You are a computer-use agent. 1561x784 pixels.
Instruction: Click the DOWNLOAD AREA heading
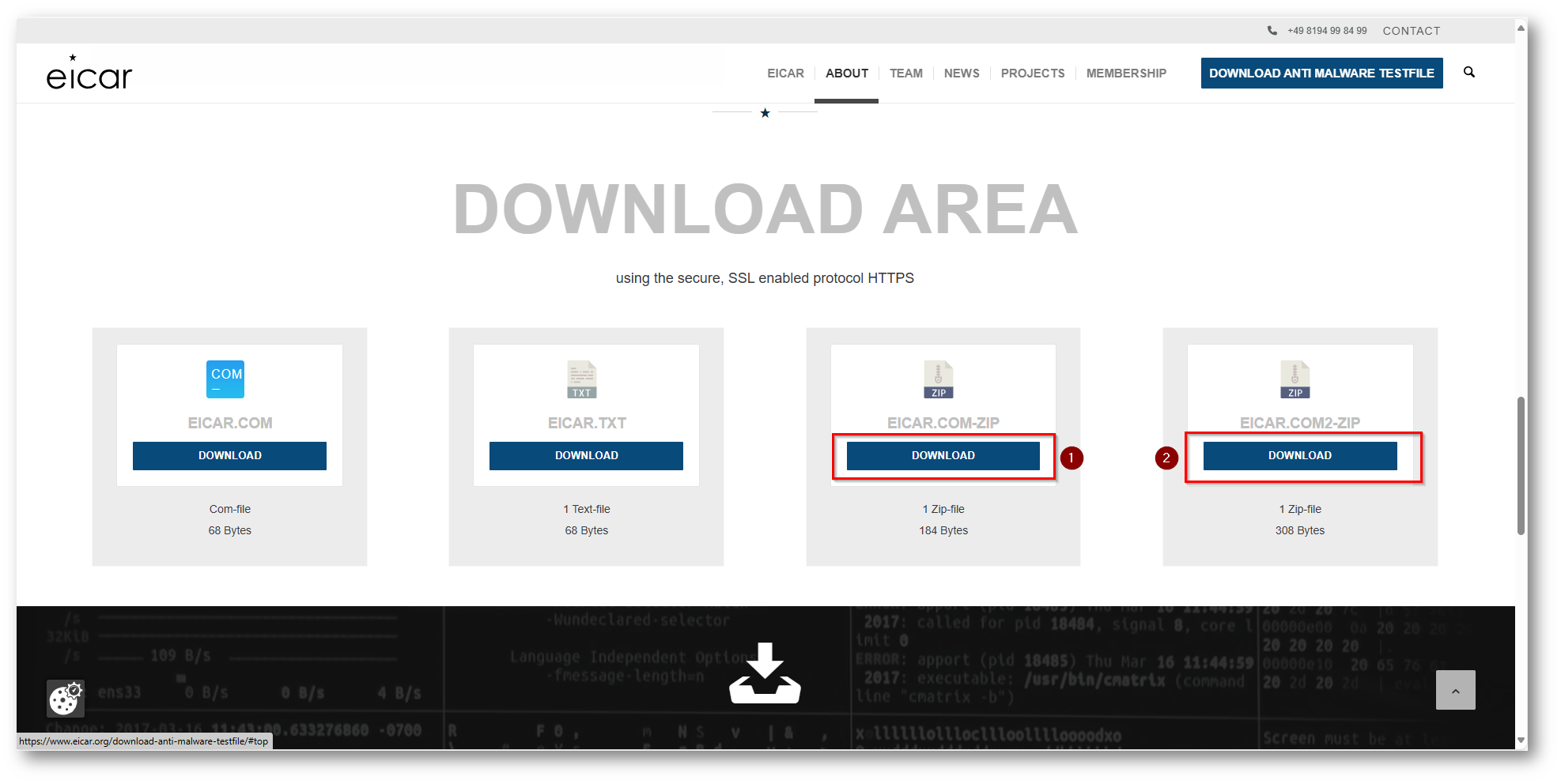pos(765,209)
